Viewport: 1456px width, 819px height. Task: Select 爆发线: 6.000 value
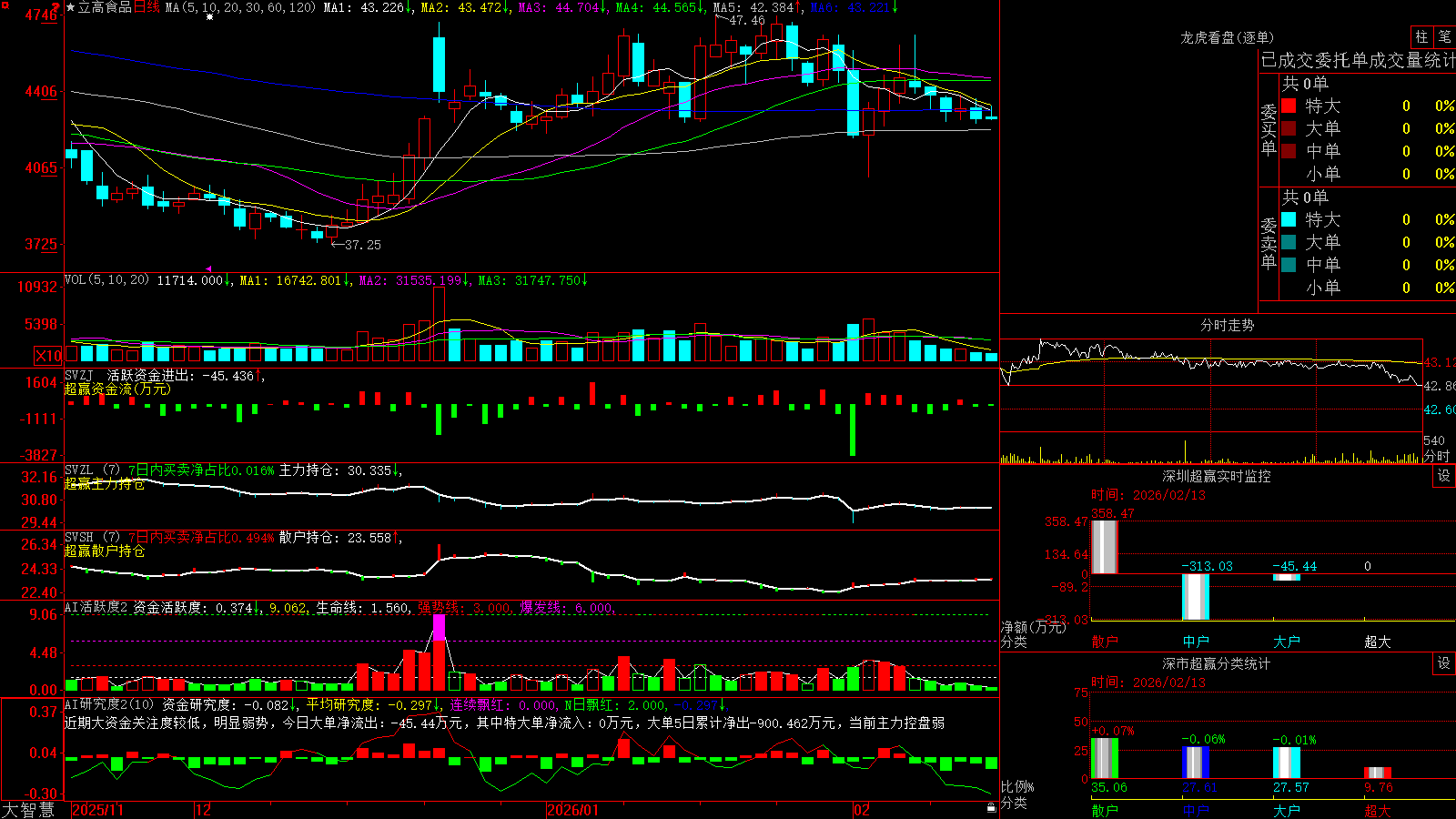pos(566,608)
